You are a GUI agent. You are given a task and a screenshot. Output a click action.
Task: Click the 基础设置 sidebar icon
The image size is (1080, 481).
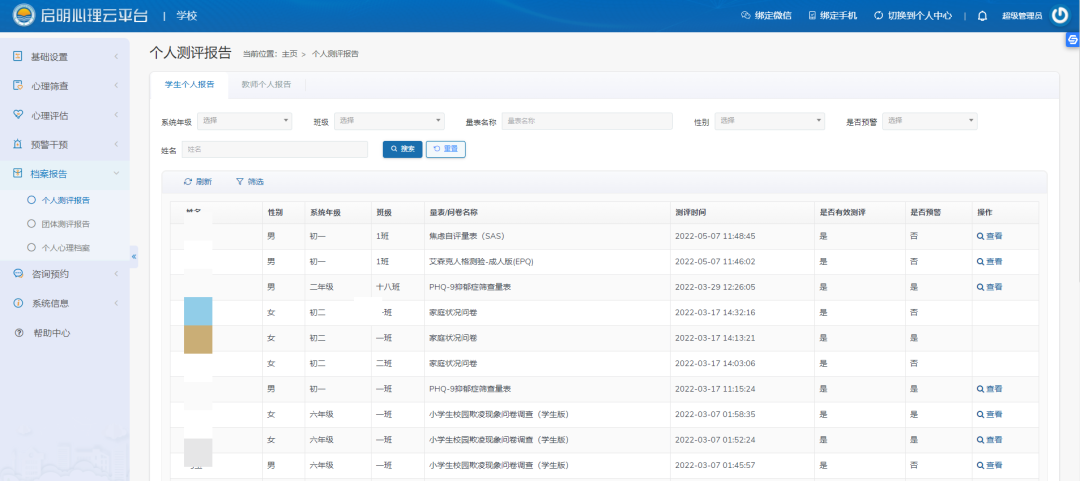pyautogui.click(x=18, y=57)
